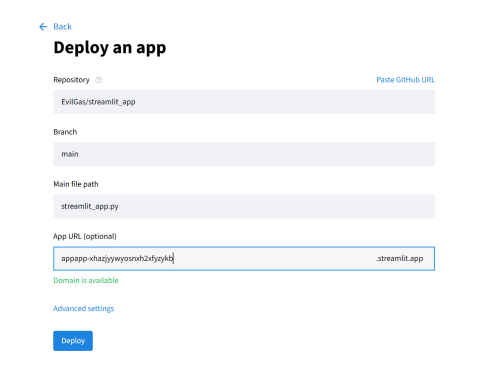Click the '.streamlit.app' suffix text
Image resolution: width=500 pixels, height=378 pixels.
click(399, 258)
